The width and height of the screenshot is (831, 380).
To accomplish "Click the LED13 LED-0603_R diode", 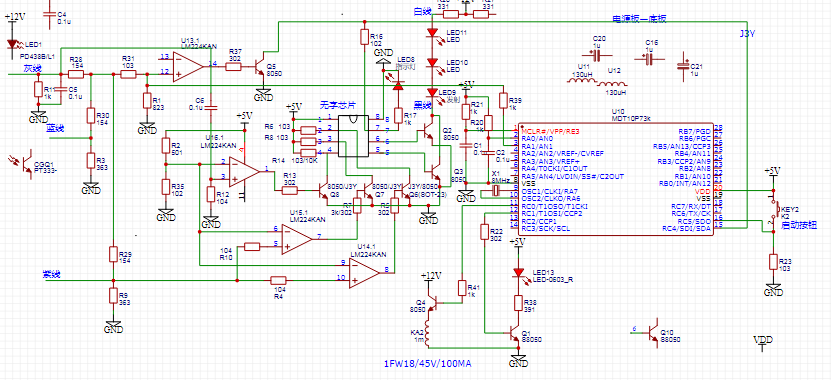I will (x=518, y=272).
